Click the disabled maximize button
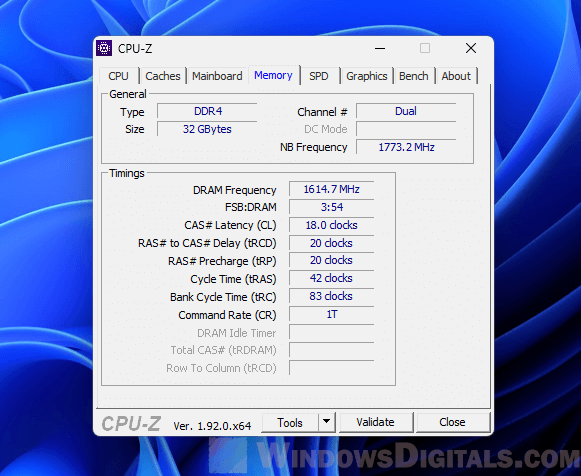The height and width of the screenshot is (476, 581). point(425,48)
